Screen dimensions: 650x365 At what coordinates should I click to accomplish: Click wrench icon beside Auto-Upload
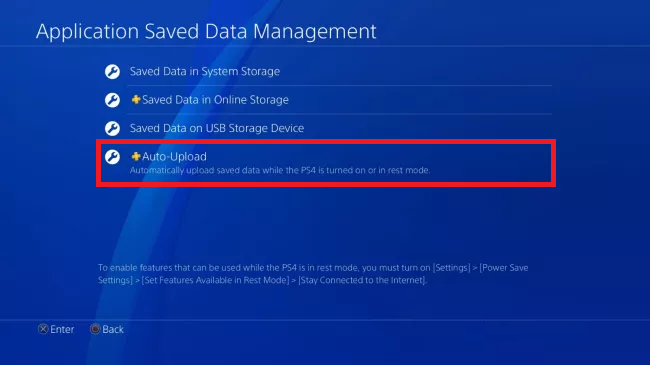click(112, 156)
